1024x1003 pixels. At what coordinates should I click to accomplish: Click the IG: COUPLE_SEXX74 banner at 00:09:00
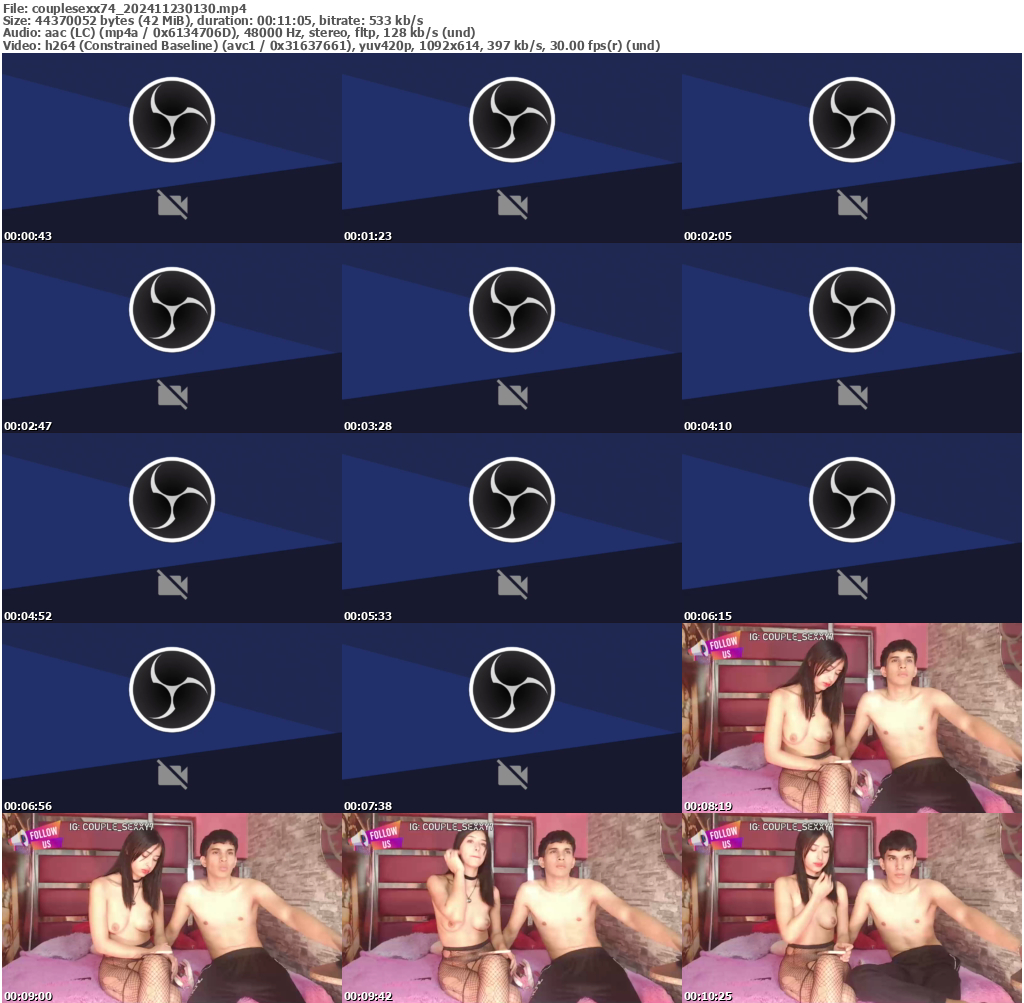point(112,826)
